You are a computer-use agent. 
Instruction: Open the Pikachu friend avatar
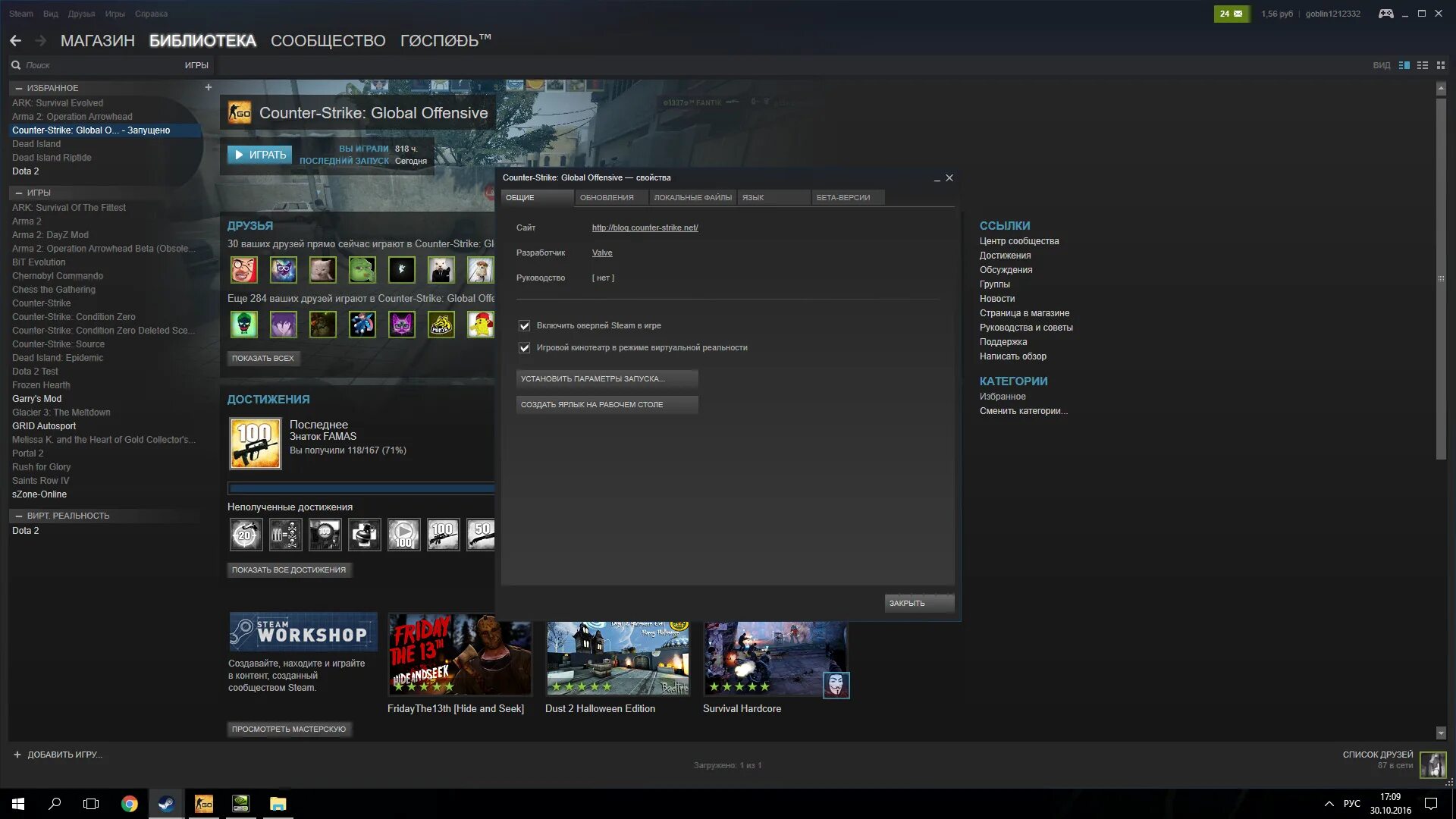coord(481,324)
